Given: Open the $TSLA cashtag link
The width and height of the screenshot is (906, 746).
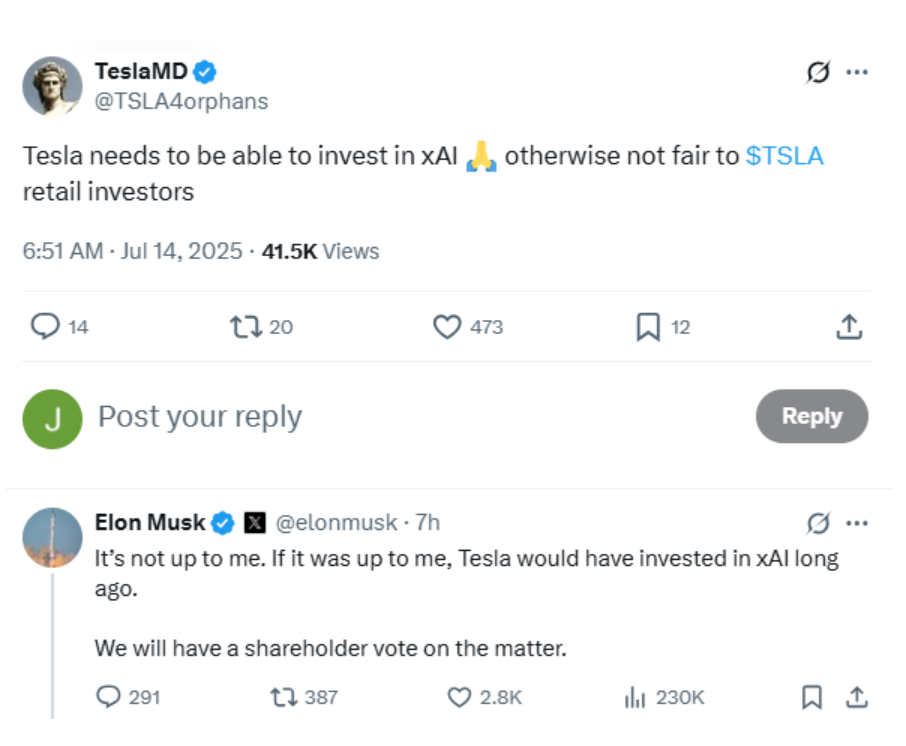Looking at the screenshot, I should (784, 155).
